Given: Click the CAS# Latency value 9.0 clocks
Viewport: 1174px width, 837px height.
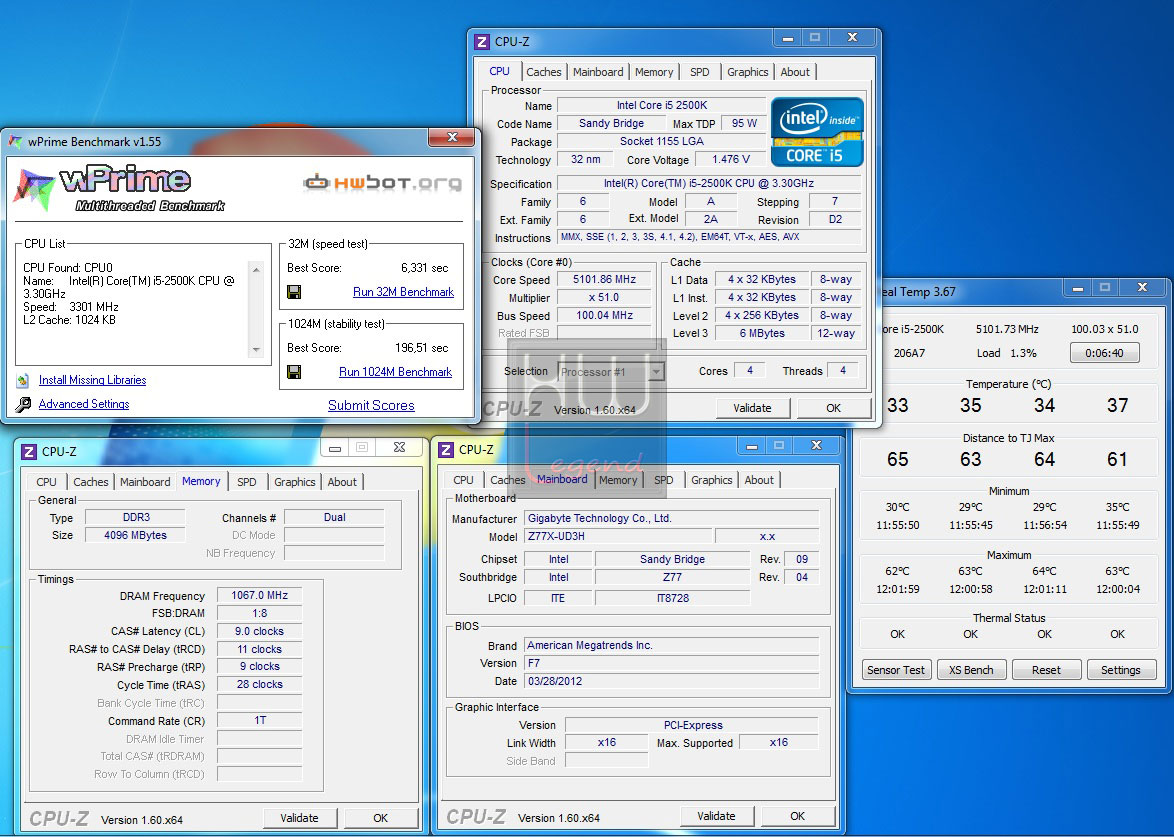Looking at the screenshot, I should (259, 631).
